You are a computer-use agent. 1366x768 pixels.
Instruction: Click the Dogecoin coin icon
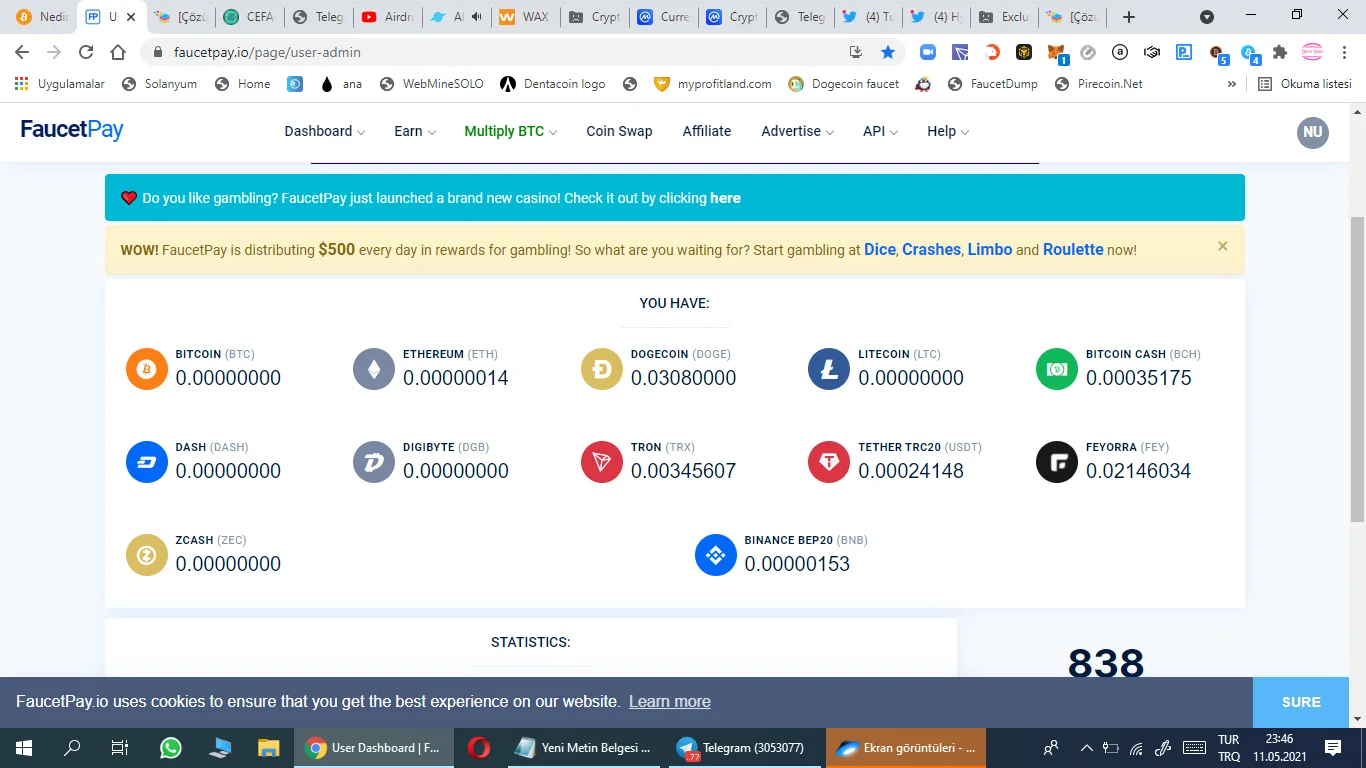pyautogui.click(x=602, y=369)
